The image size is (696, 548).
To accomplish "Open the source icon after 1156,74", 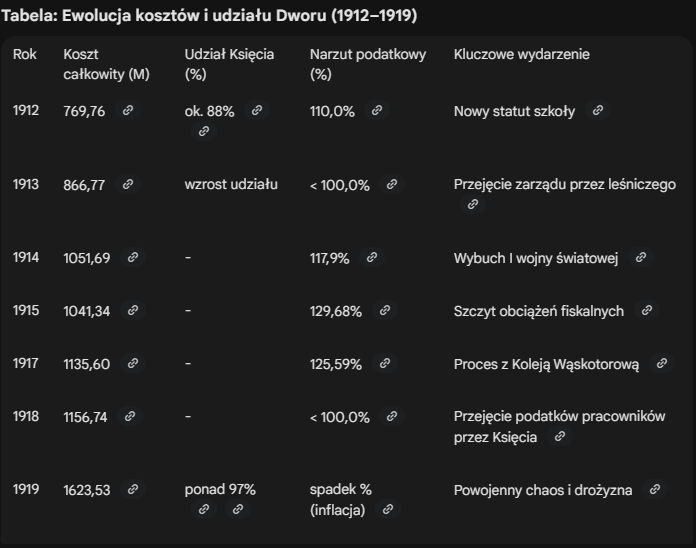I will (129, 417).
